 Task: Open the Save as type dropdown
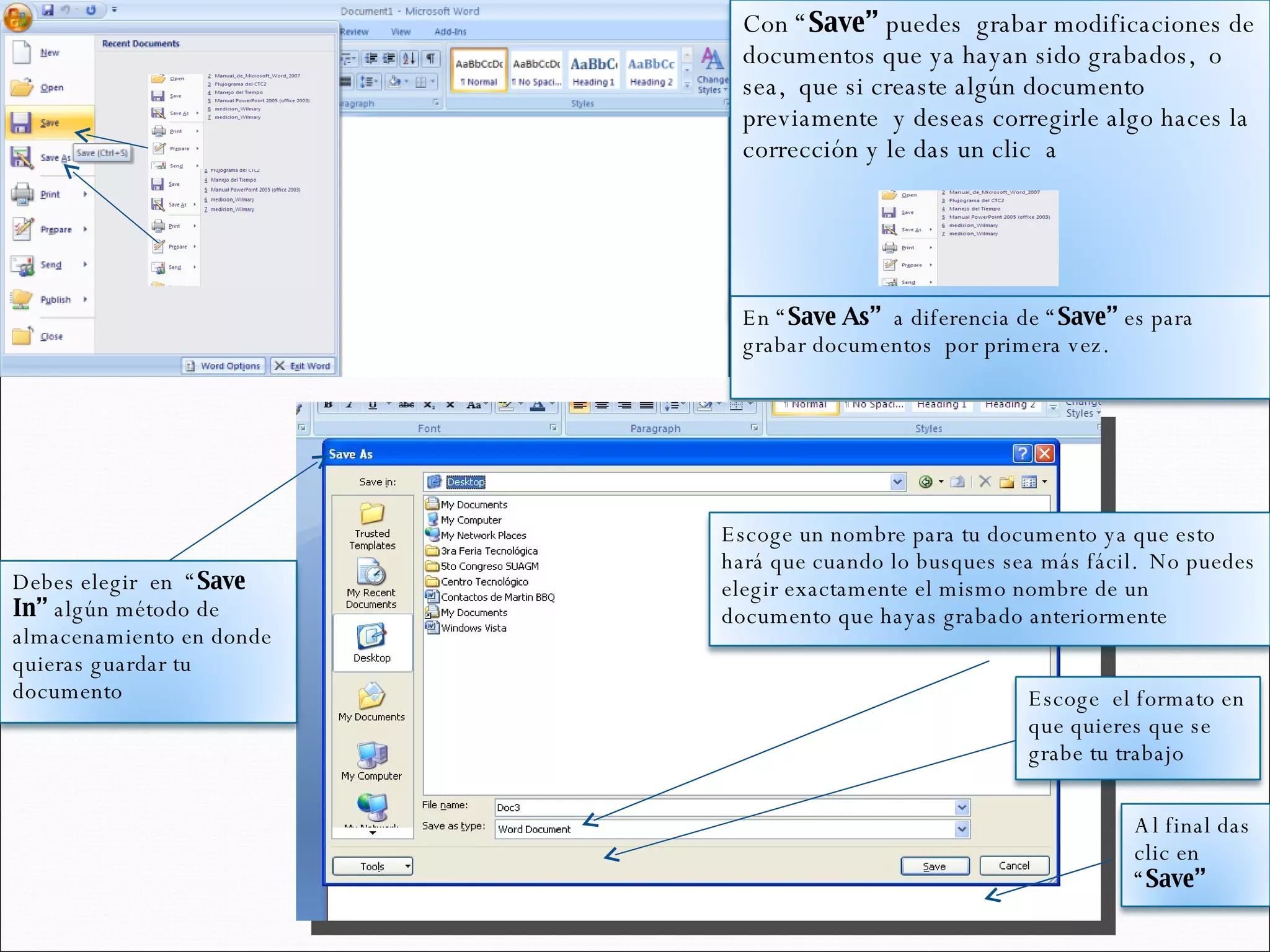961,829
